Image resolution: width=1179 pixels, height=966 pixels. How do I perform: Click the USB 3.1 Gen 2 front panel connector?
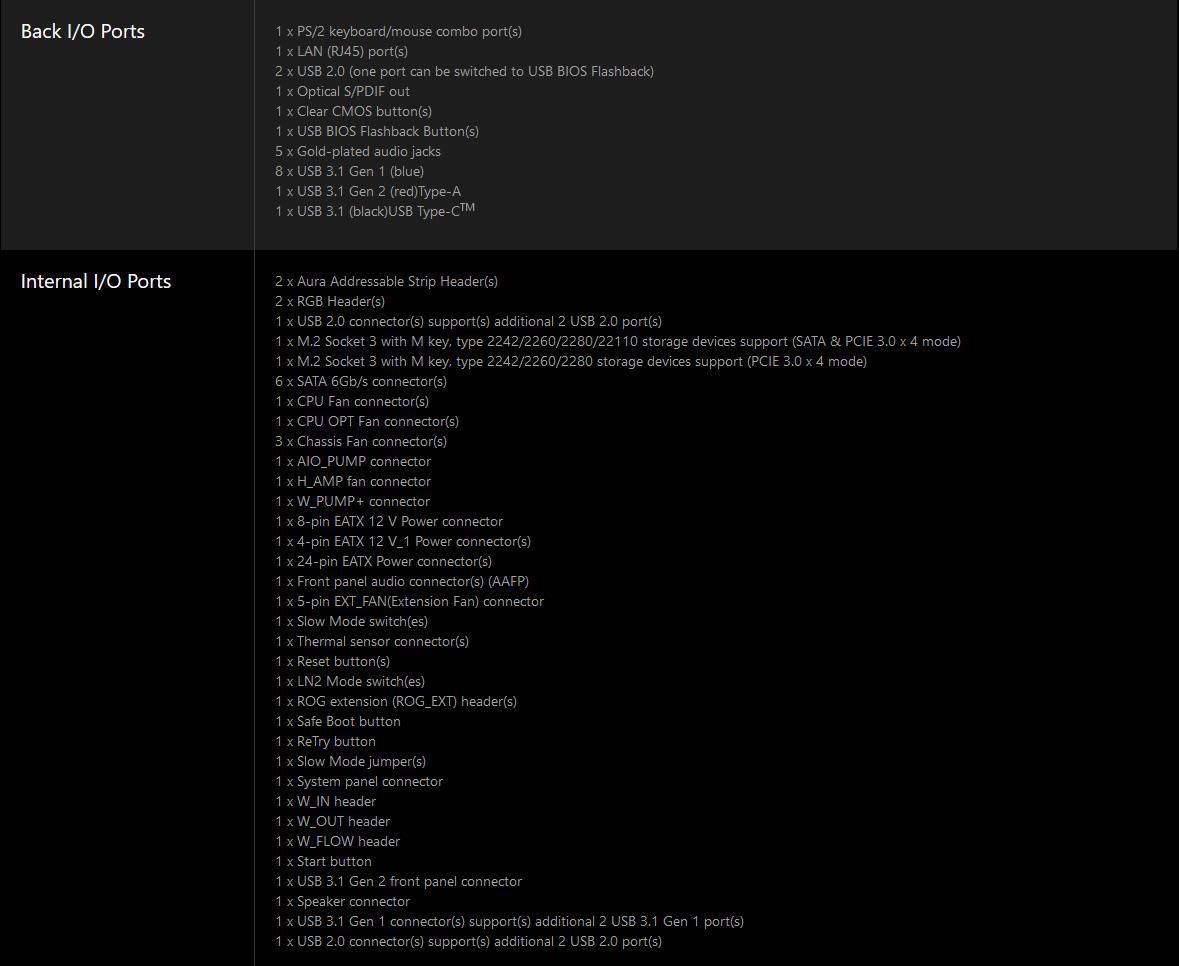tap(399, 881)
